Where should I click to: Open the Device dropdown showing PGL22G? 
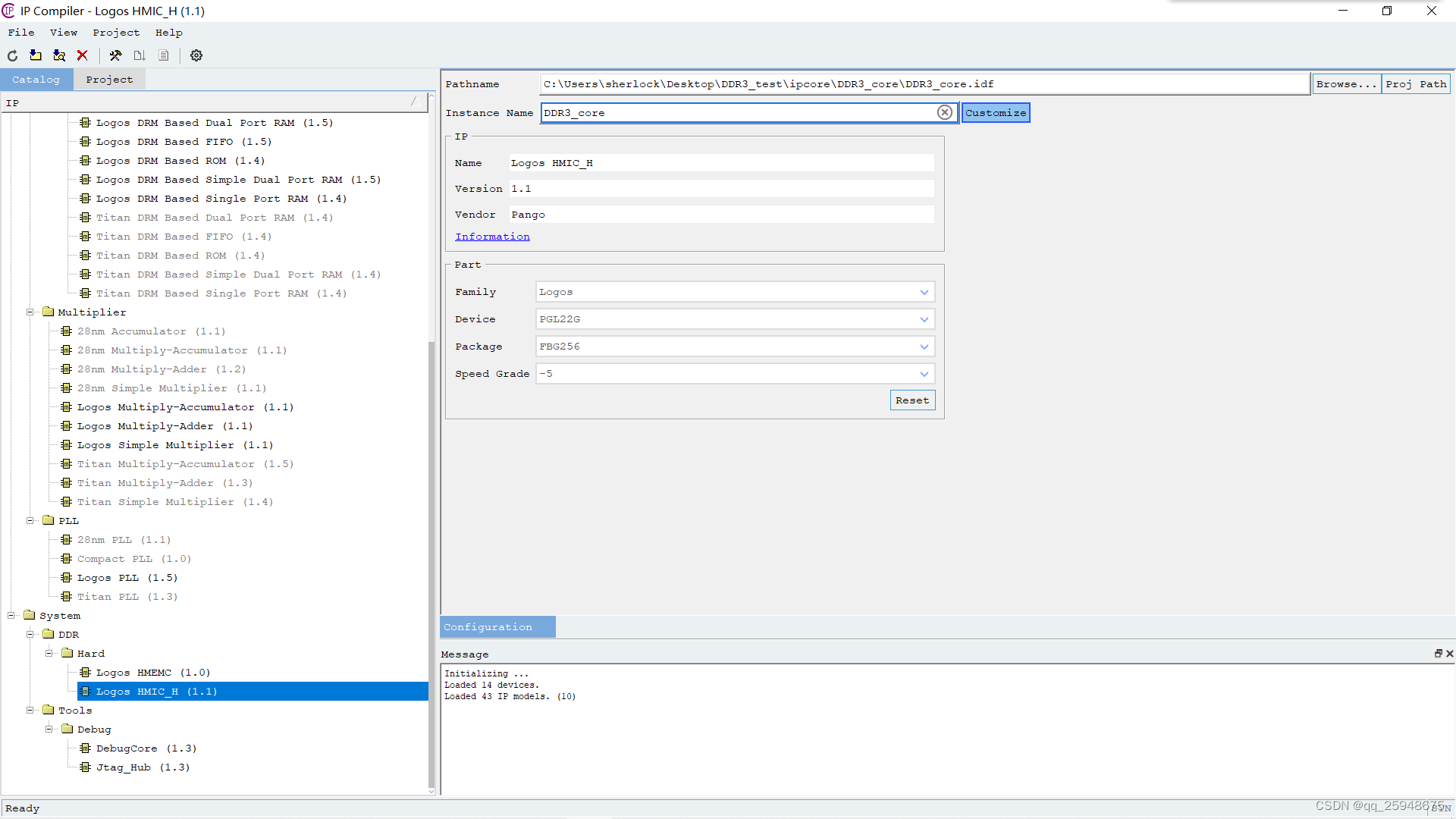(x=924, y=319)
